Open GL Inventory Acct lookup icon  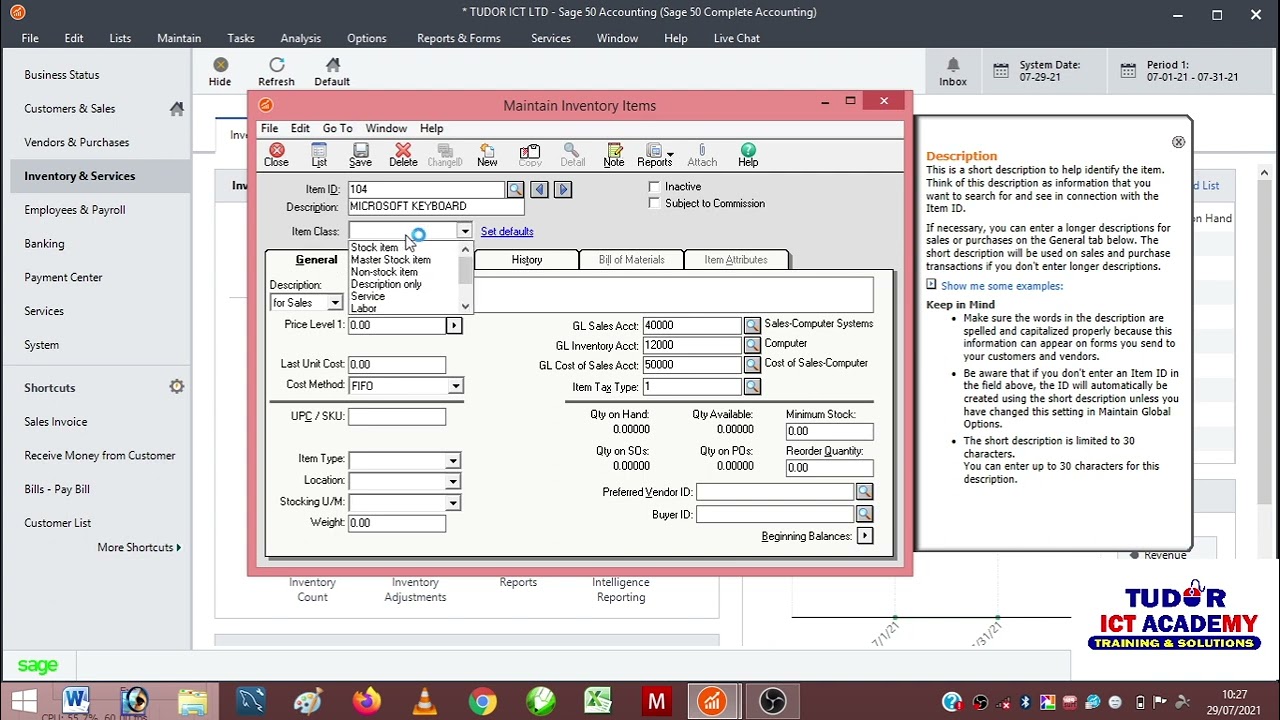tap(752, 345)
